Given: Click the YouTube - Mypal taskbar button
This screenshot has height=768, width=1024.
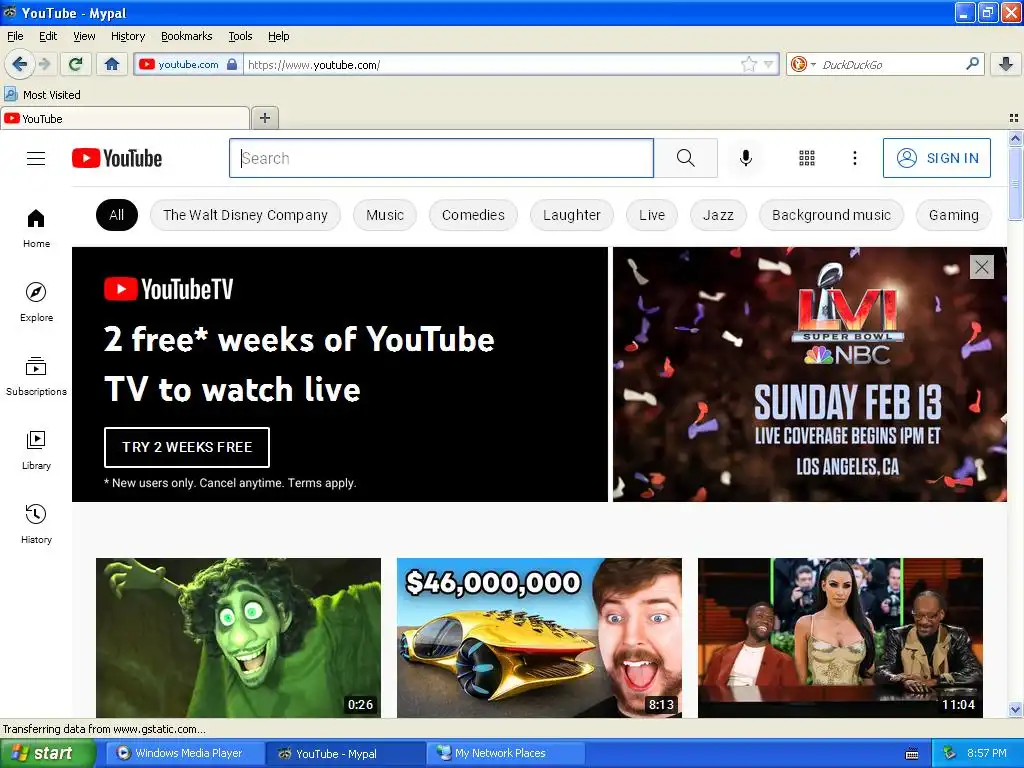Looking at the screenshot, I should pos(345,753).
